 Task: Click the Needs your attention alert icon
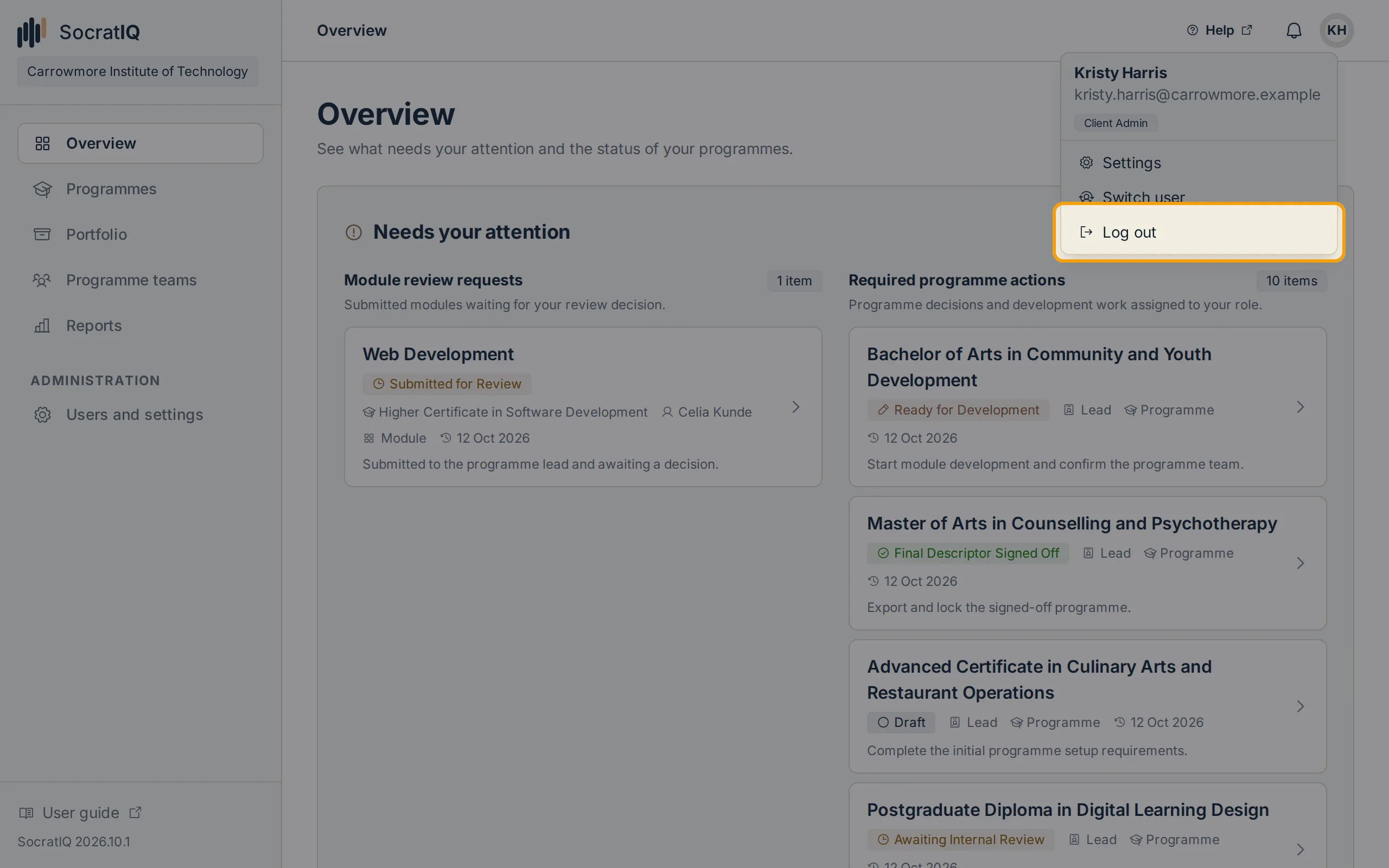pos(354,232)
